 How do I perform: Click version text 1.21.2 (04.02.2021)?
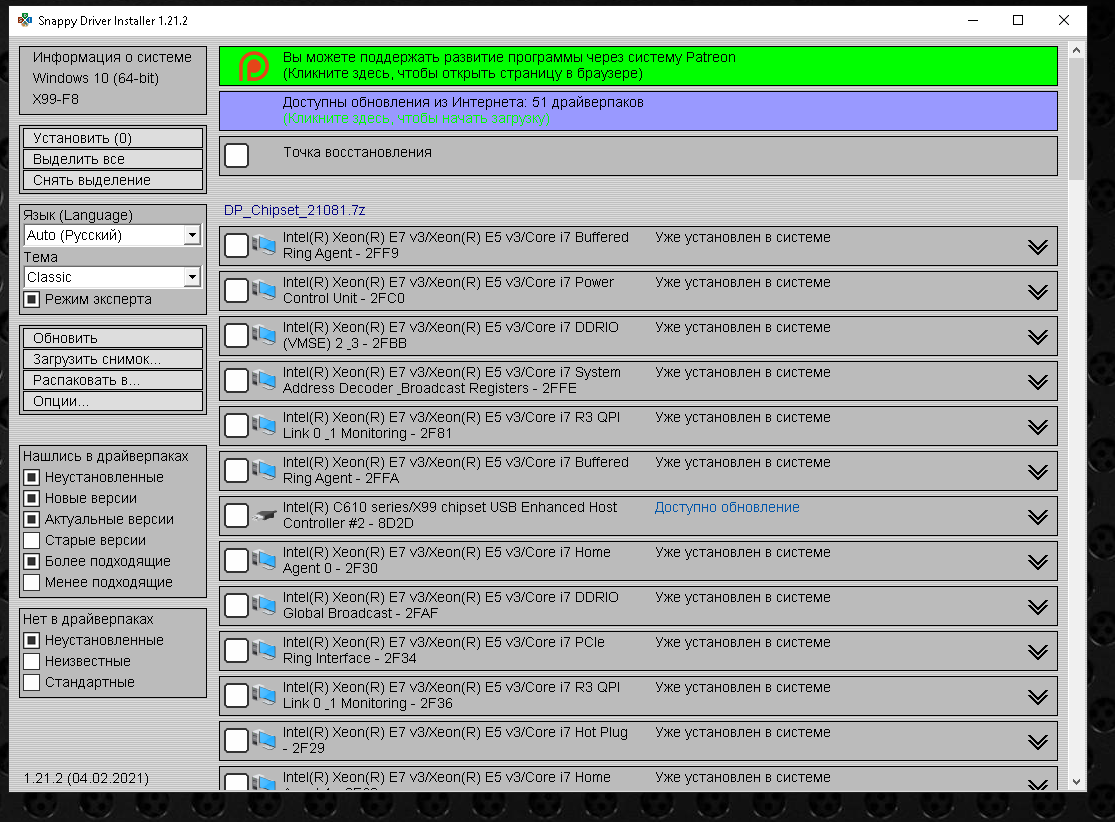pyautogui.click(x=86, y=778)
